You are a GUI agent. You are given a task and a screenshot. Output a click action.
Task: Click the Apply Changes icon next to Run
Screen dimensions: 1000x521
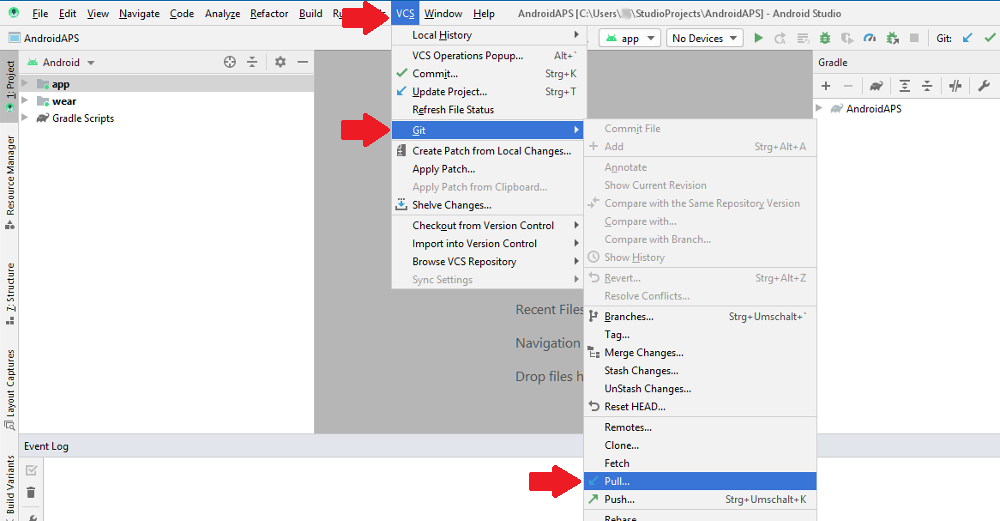click(x=780, y=38)
